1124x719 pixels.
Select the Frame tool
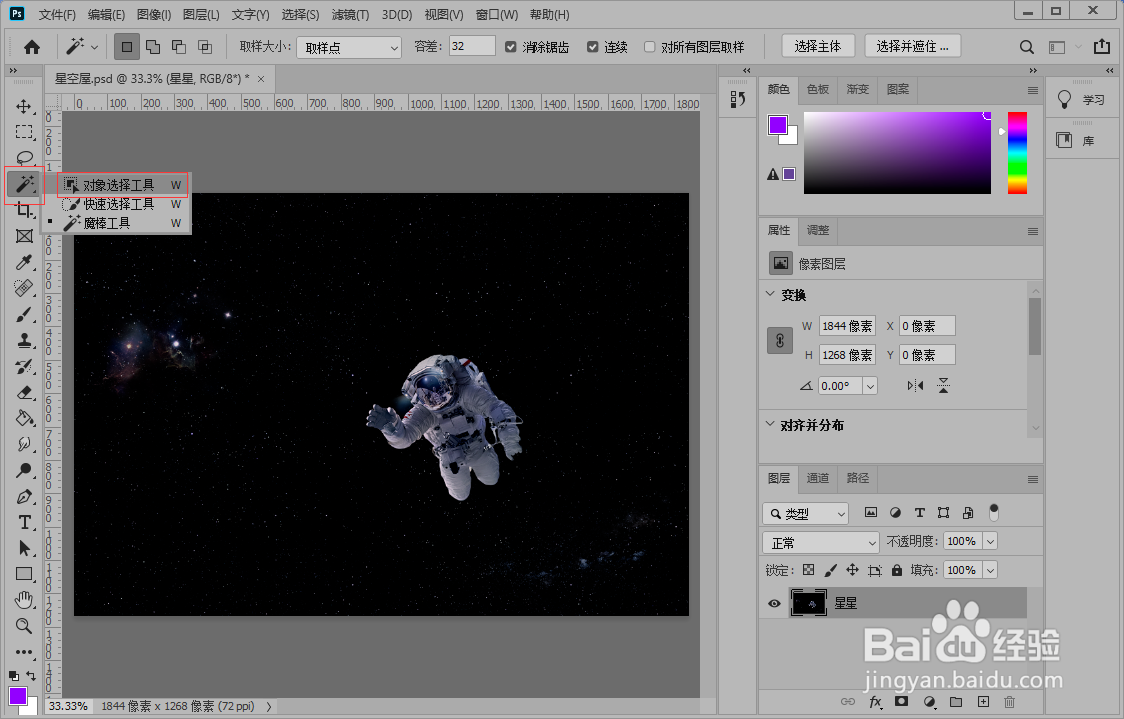coord(24,236)
